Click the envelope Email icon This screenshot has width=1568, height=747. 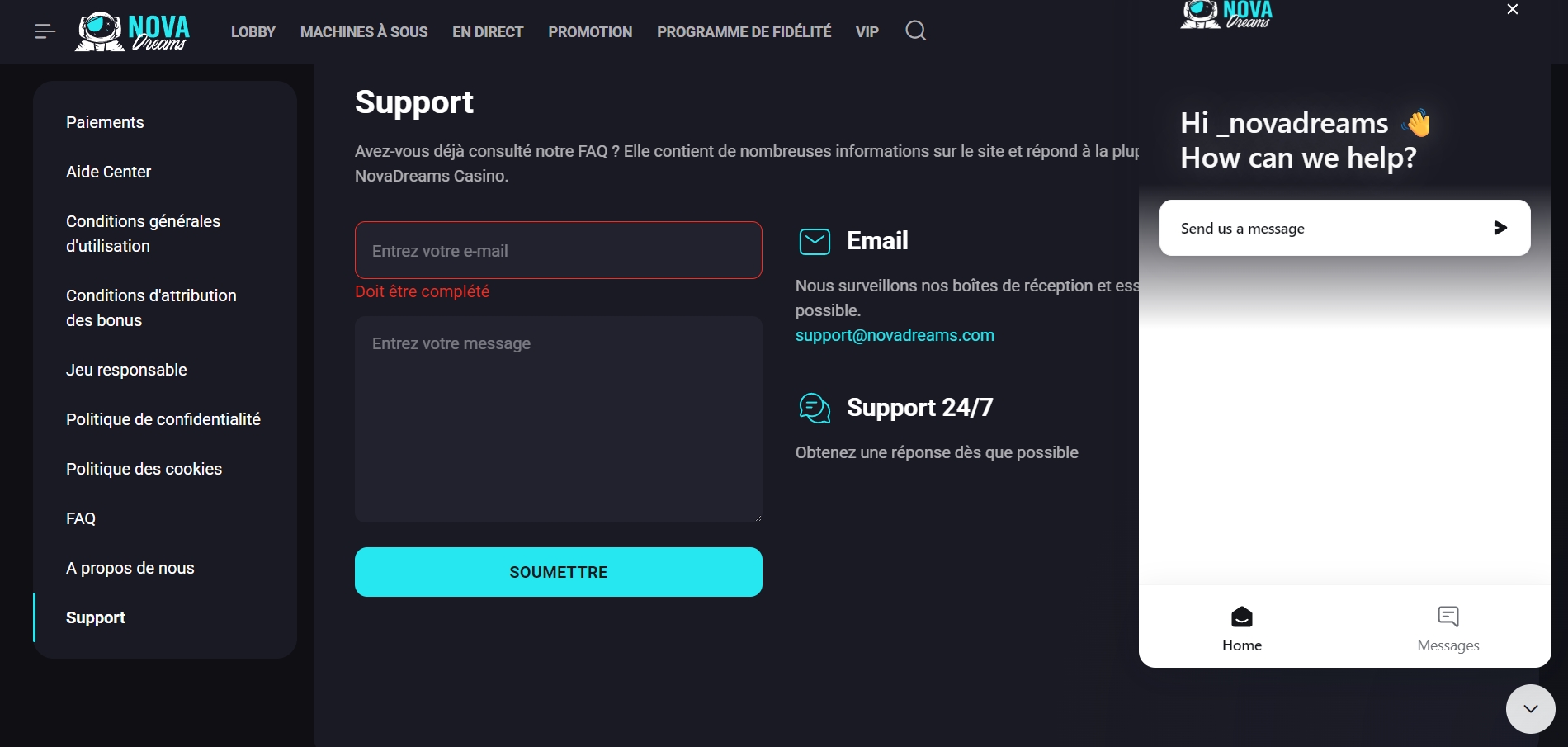(x=815, y=241)
